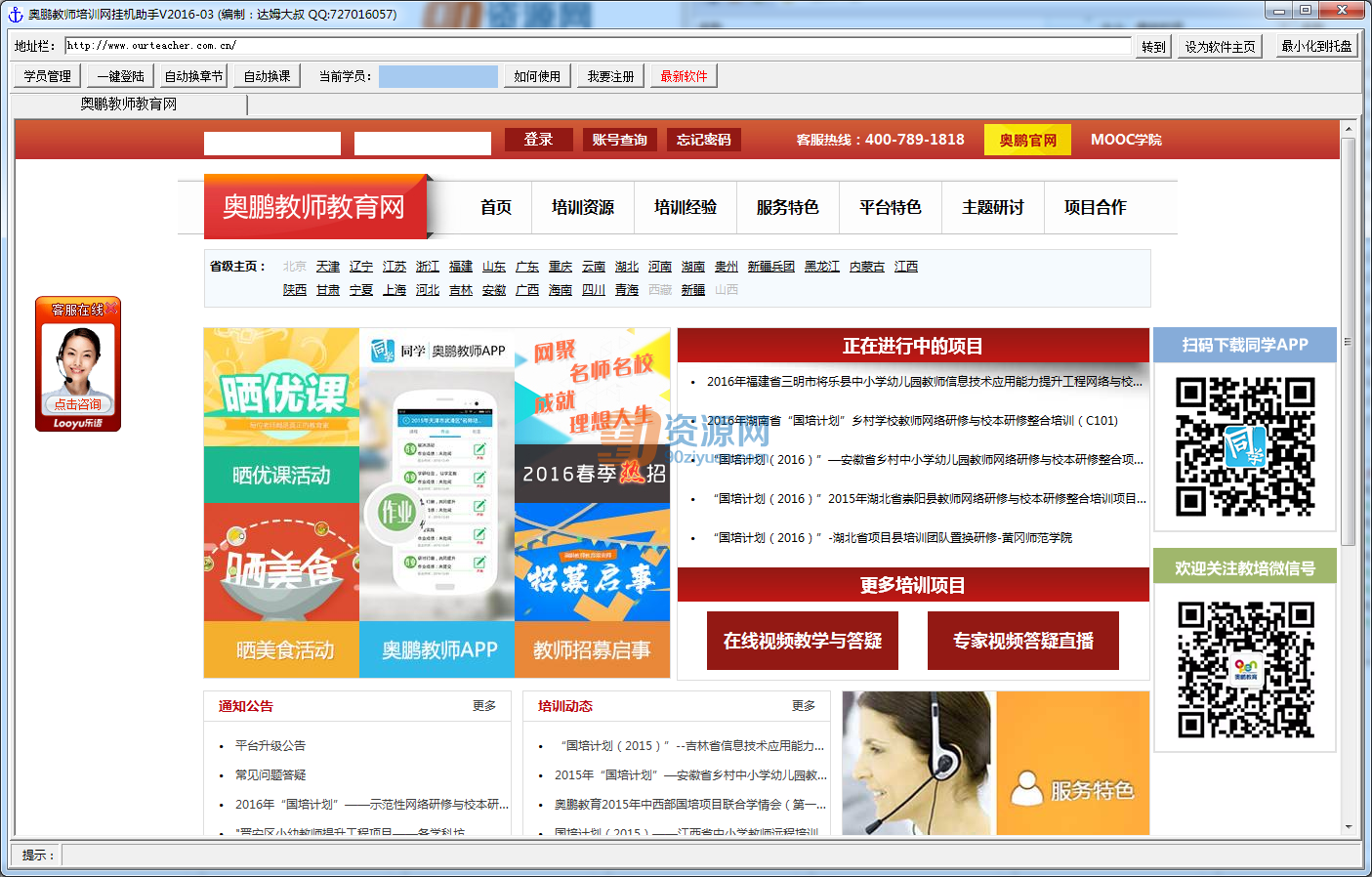Screen dimensions: 1372x877
Task: Click 更多 next to 通知公告
Action: point(484,706)
